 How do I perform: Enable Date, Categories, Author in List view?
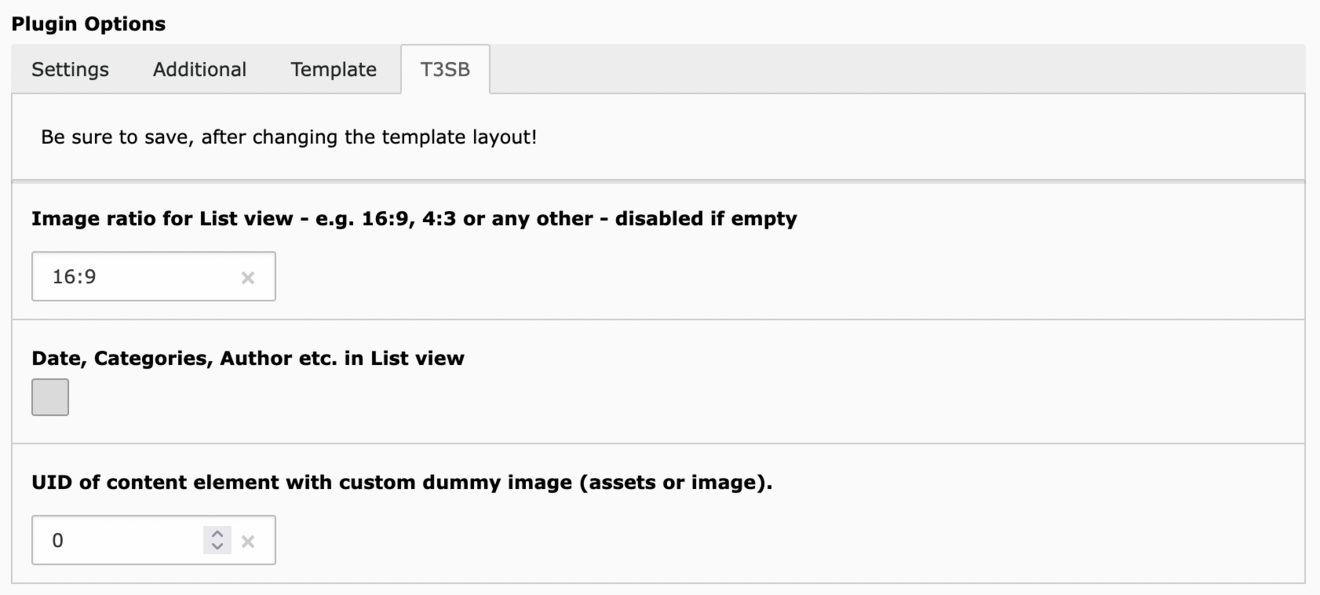pos(50,397)
